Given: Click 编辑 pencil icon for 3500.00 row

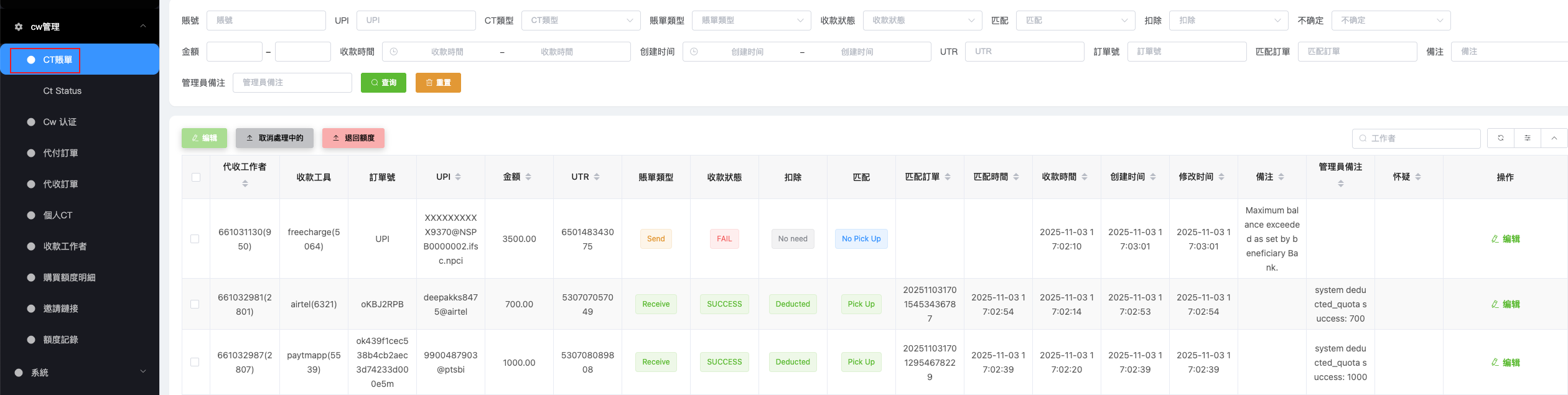Looking at the screenshot, I should pos(1495,239).
